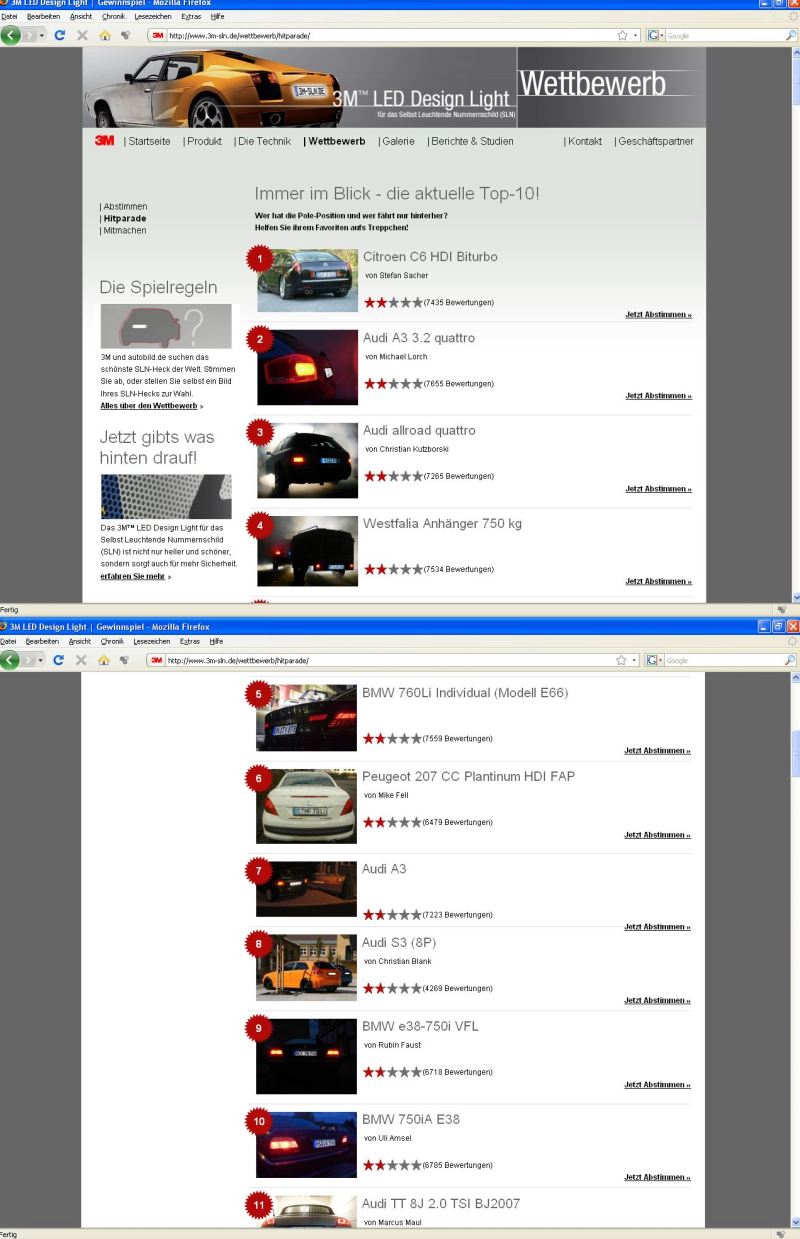Open address bar dropdown arrow, upper Firefox window
Image resolution: width=800 pixels, height=1239 pixels.
click(636, 35)
